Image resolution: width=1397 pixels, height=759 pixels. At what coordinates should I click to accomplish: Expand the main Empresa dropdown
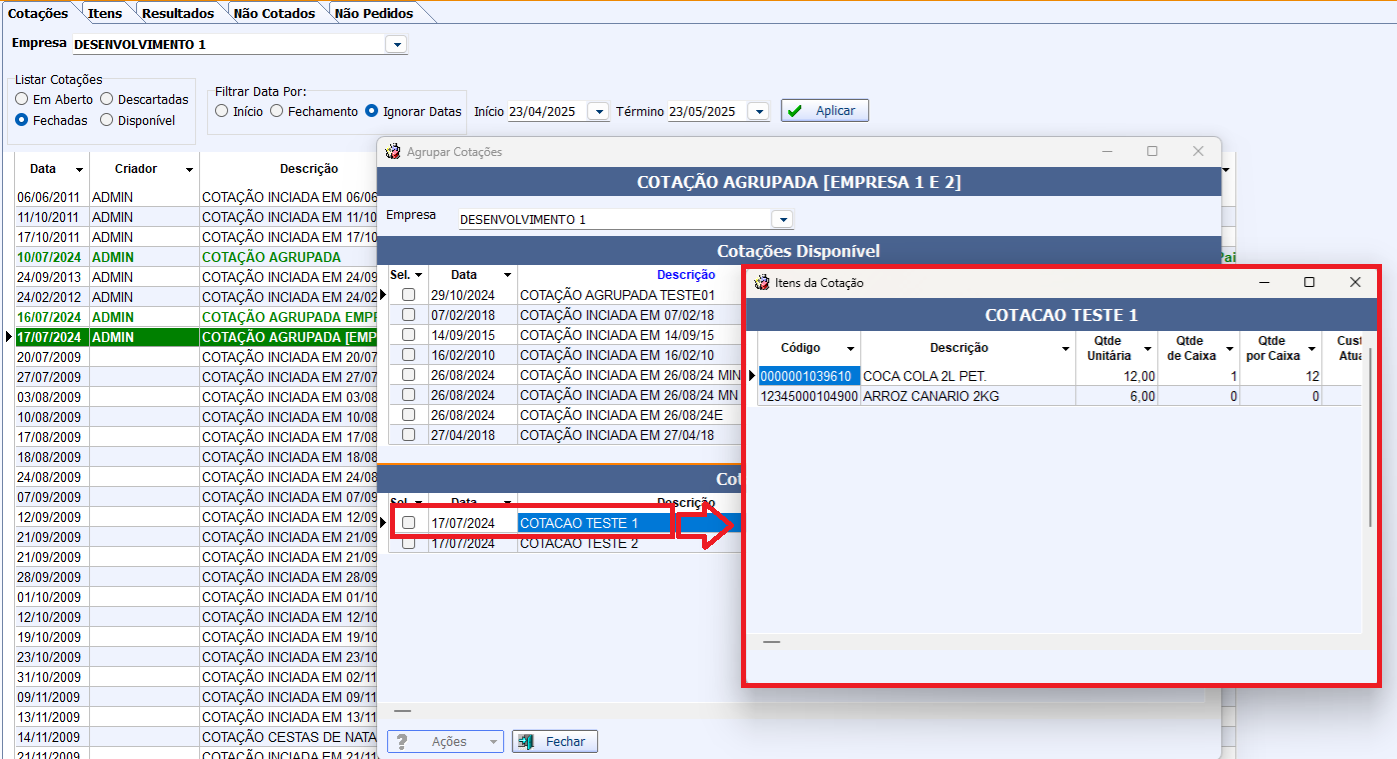pyautogui.click(x=397, y=45)
